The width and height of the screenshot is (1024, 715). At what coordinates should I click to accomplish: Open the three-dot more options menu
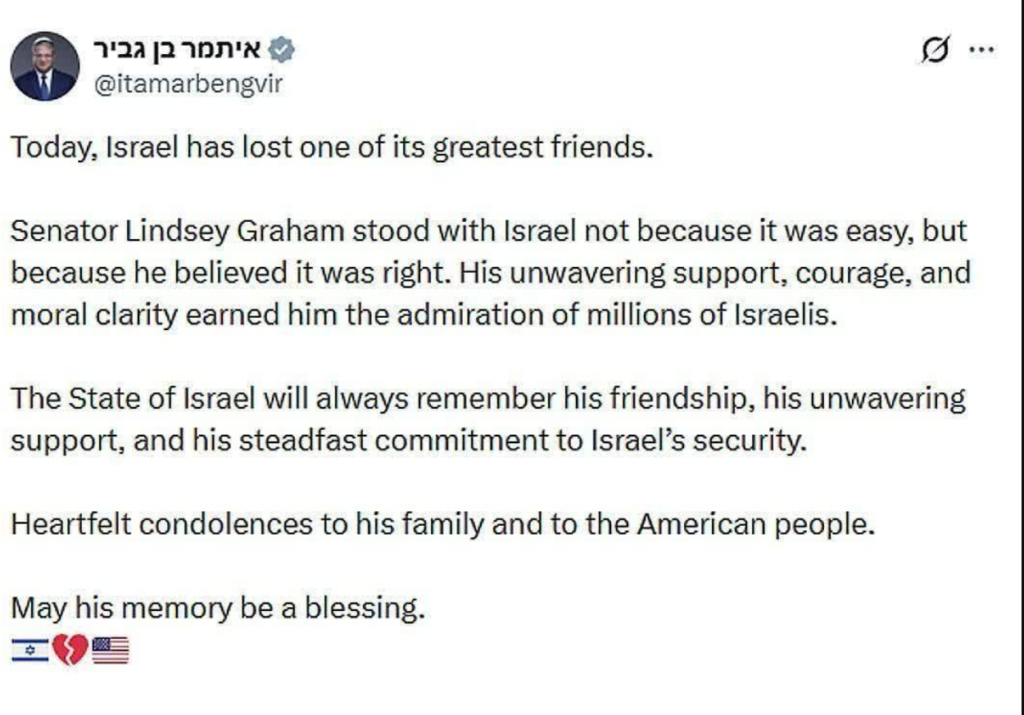[982, 49]
